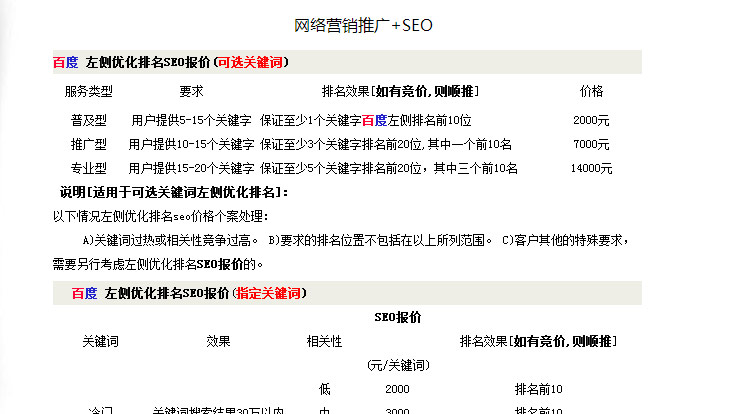Click the 要求 column header

(191, 91)
